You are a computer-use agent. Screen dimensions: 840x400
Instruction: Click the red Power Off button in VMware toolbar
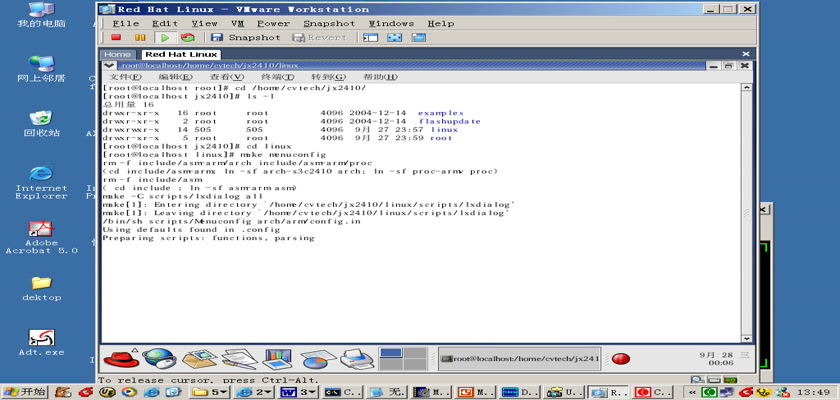click(x=116, y=38)
